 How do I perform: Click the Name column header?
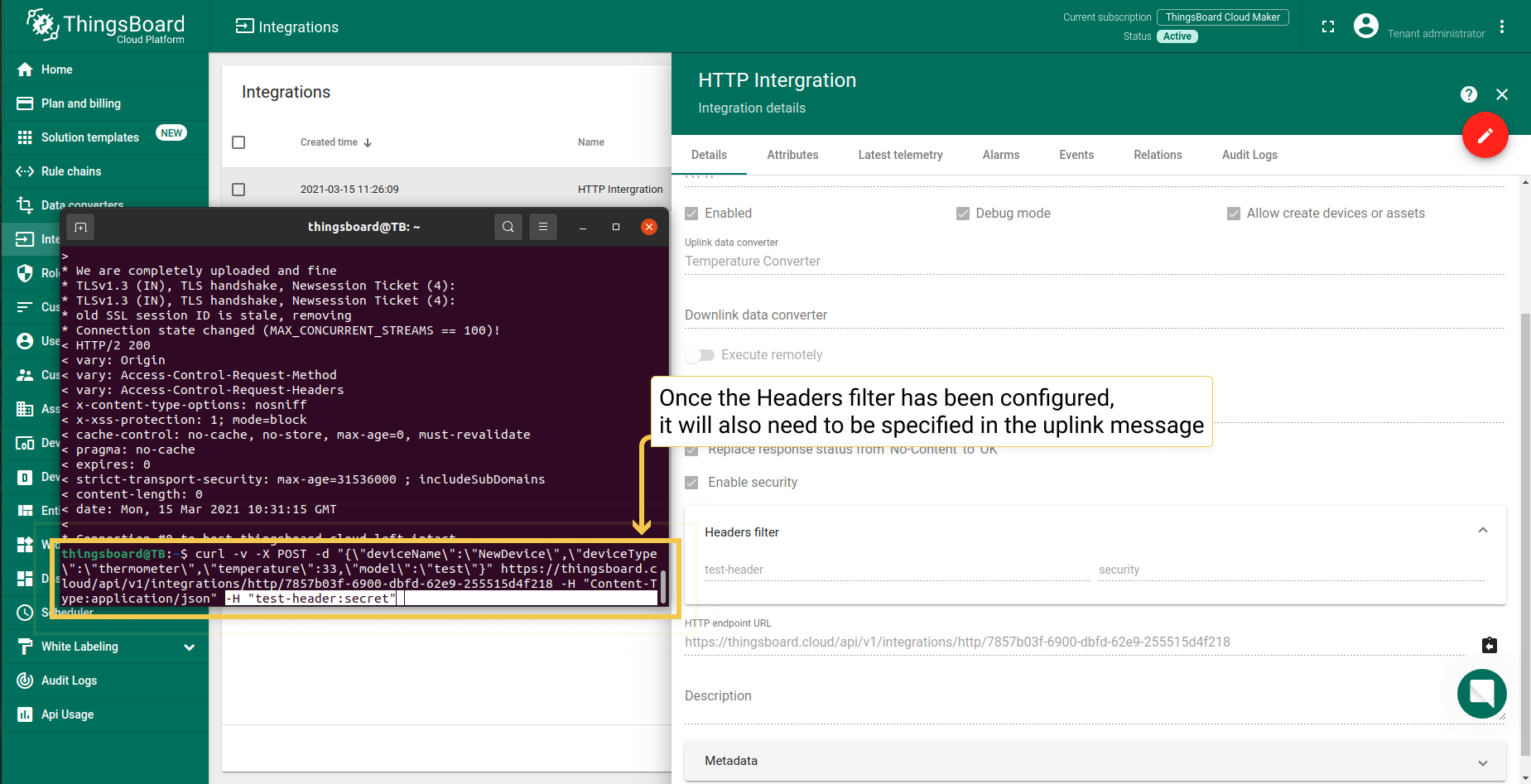(x=591, y=142)
